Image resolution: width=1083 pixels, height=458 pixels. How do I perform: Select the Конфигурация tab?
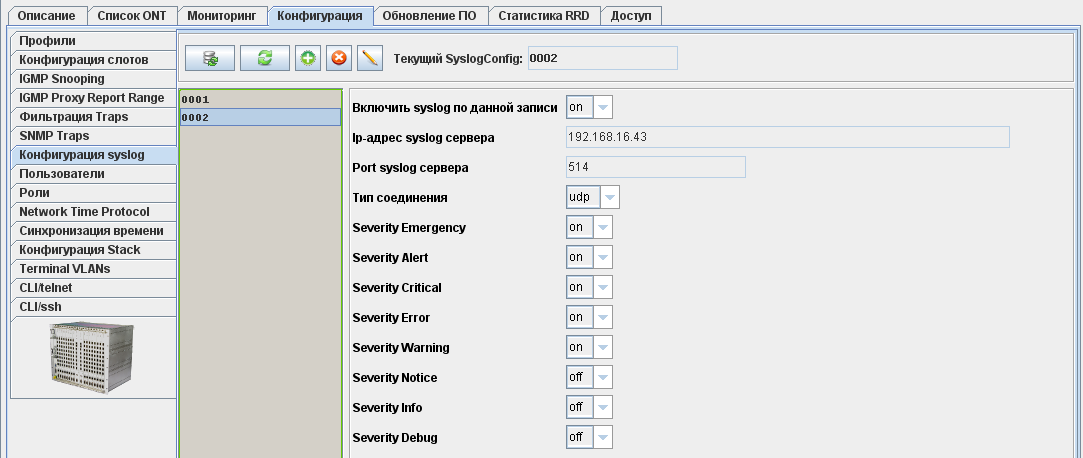point(320,16)
